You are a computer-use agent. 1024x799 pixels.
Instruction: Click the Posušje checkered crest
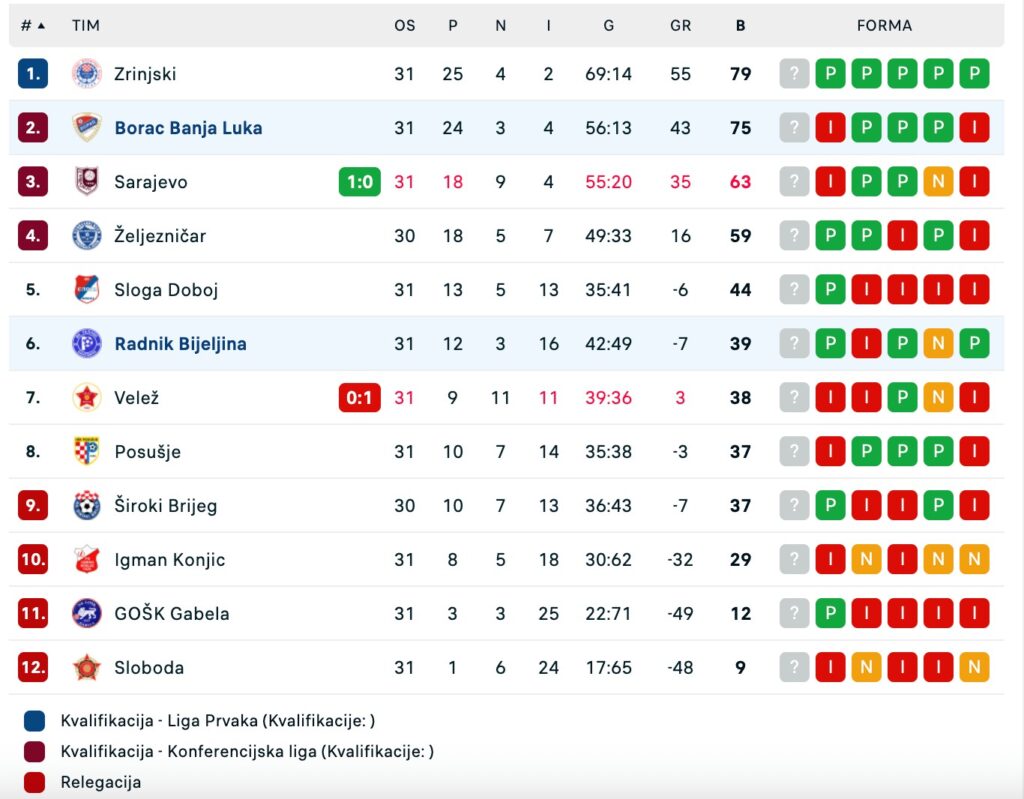click(86, 451)
